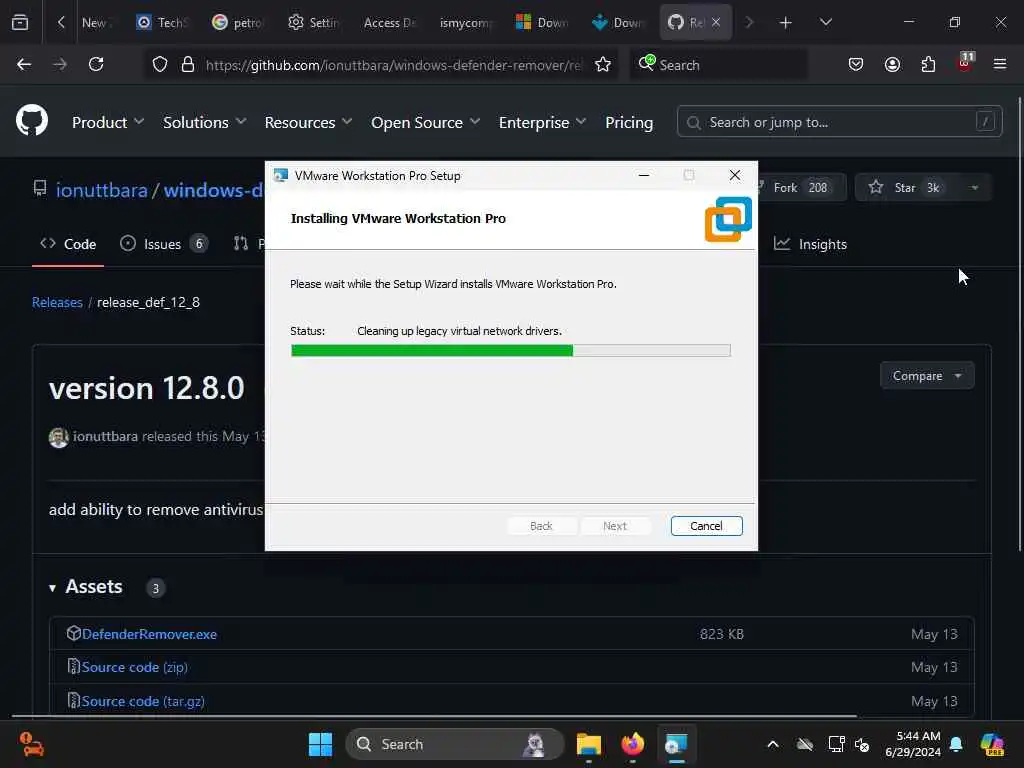
Task: Show hidden system tray icons
Action: click(773, 744)
